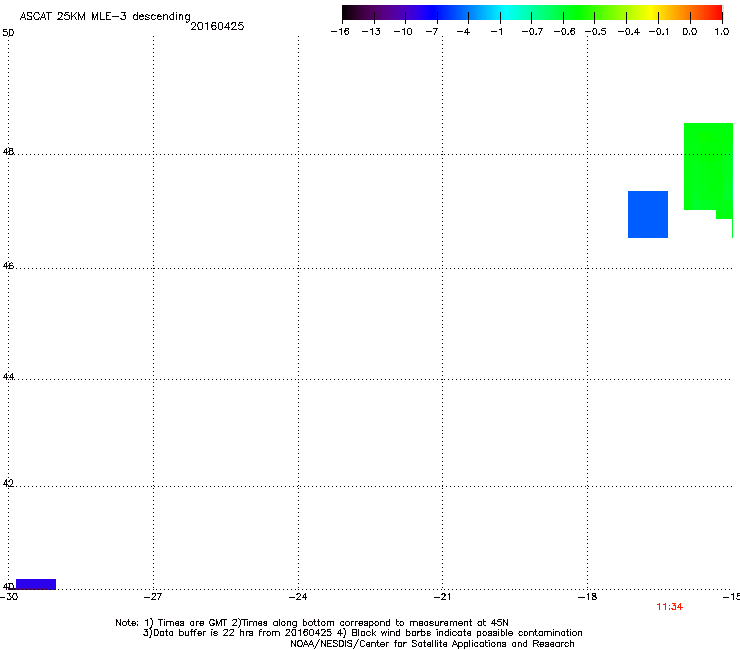
Task: Click the color bar label -1
Action: (496, 32)
